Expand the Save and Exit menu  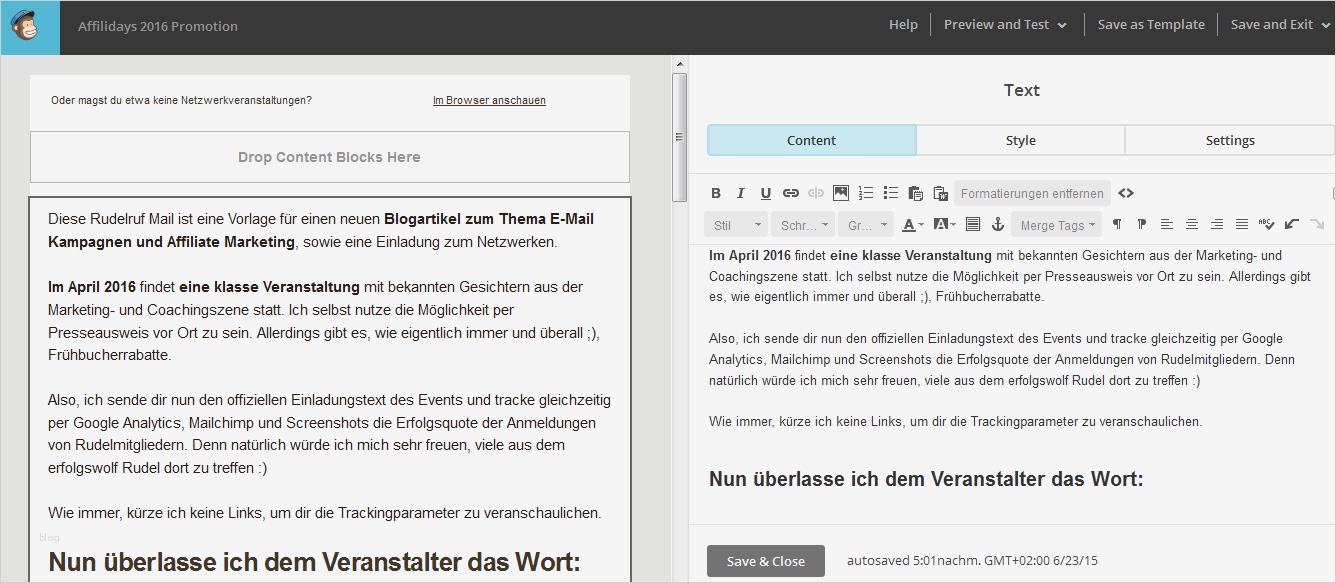pyautogui.click(x=1279, y=25)
